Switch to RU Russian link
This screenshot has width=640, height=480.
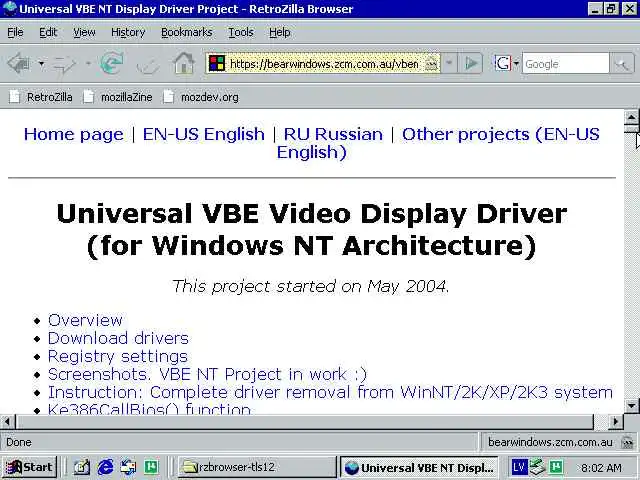(x=333, y=134)
